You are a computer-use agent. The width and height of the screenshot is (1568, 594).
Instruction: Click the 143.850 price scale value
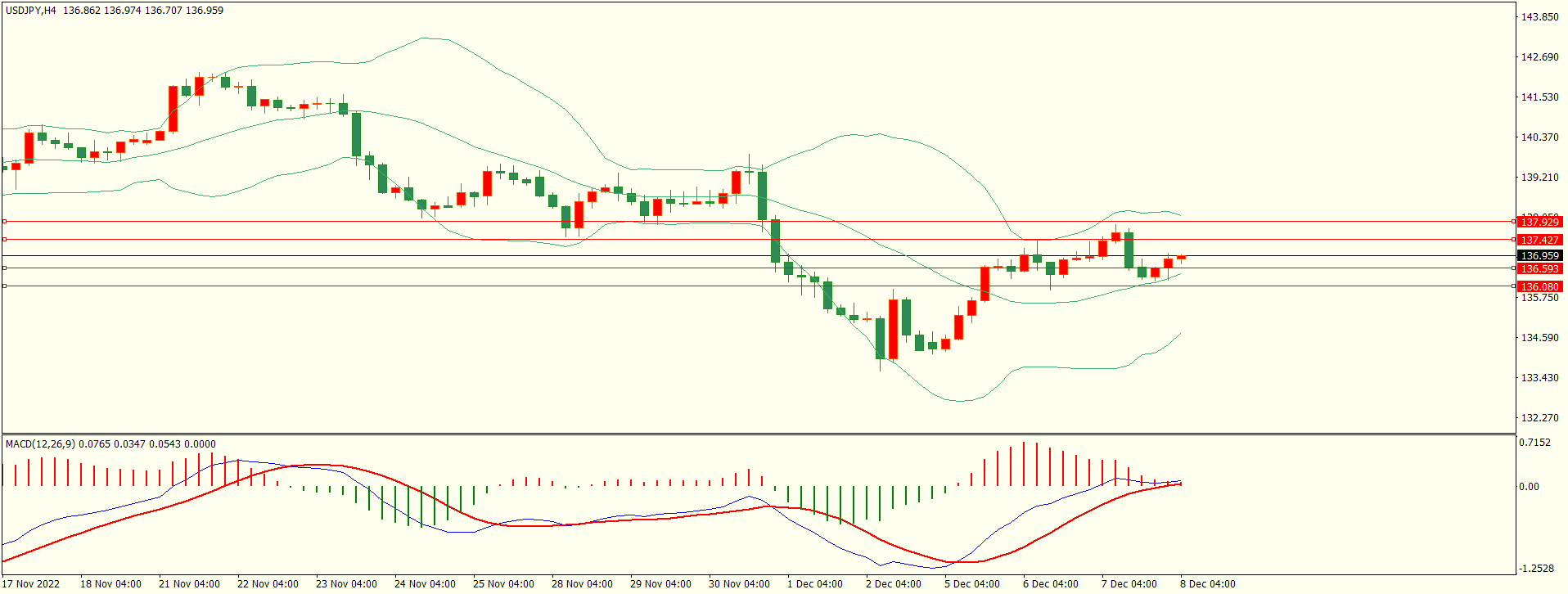(x=1539, y=16)
